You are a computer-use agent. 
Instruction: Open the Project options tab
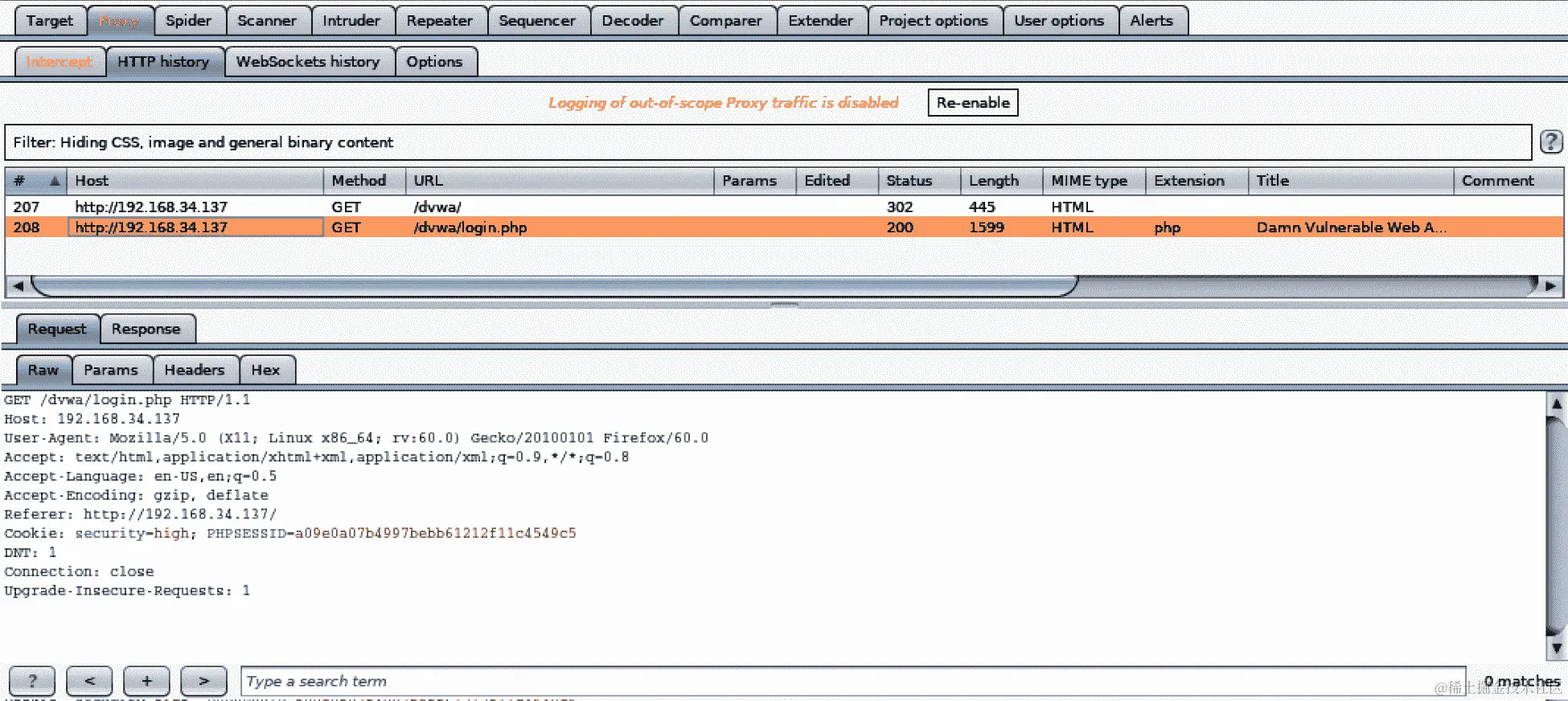pos(934,21)
